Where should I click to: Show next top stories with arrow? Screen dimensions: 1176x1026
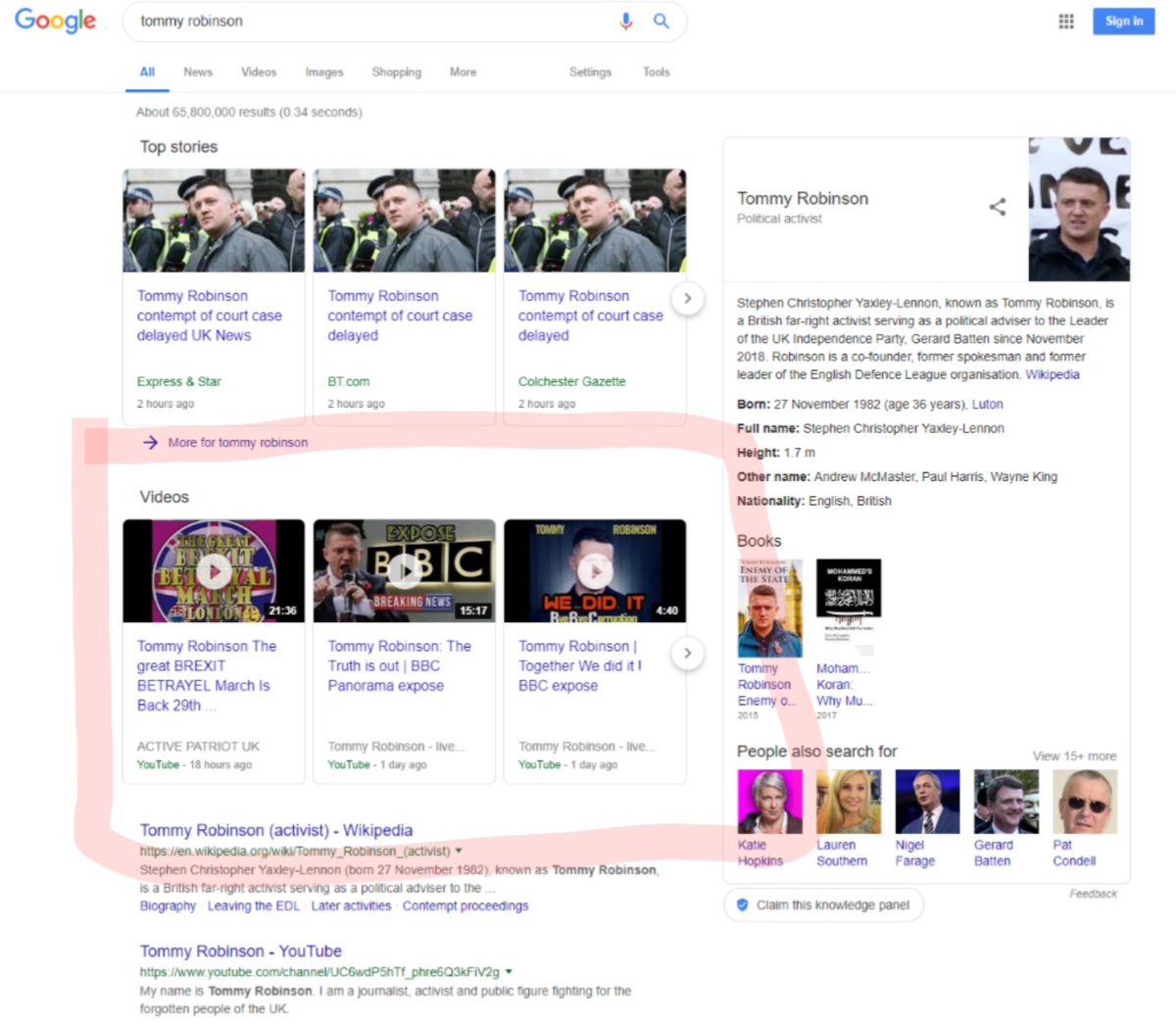click(688, 298)
